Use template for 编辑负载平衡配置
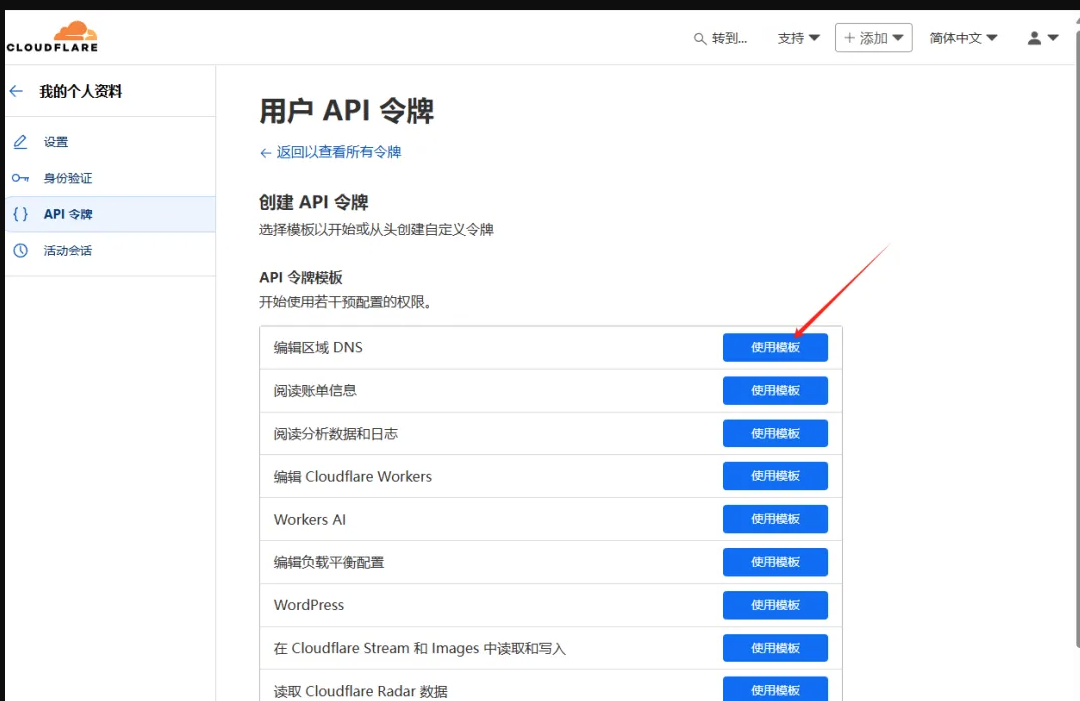Screen dimensions: 1080x701 [775, 562]
